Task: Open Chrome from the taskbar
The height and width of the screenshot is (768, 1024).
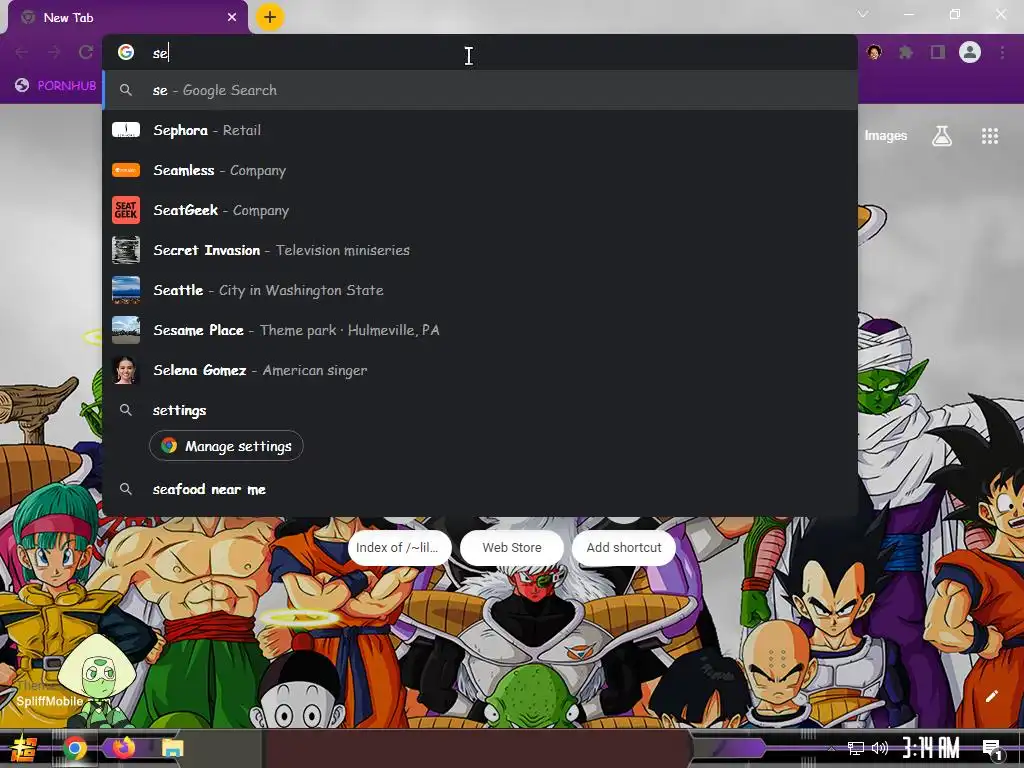Action: pos(74,748)
